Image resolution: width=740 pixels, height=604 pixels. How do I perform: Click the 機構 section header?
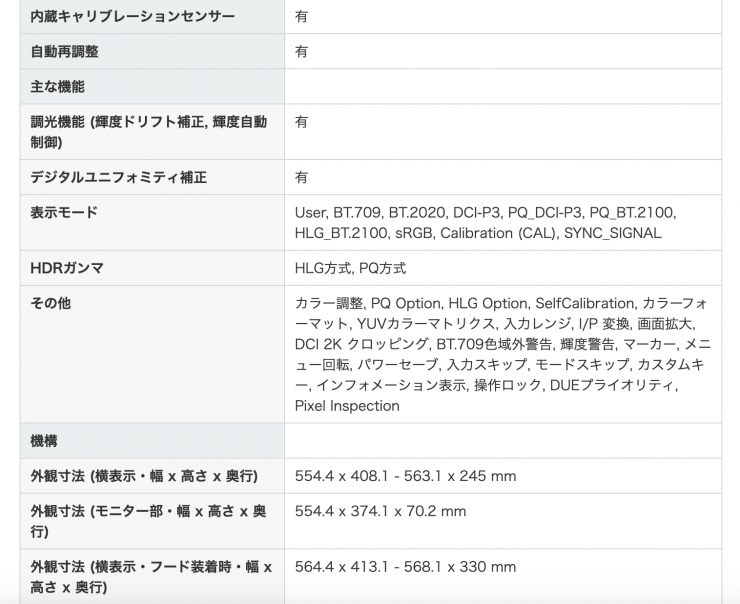(44, 440)
